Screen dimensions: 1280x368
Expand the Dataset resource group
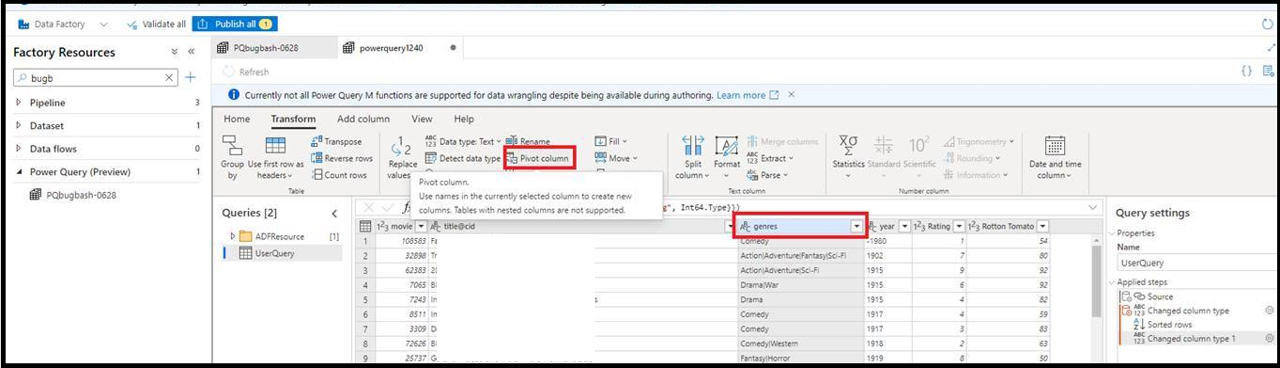19,125
